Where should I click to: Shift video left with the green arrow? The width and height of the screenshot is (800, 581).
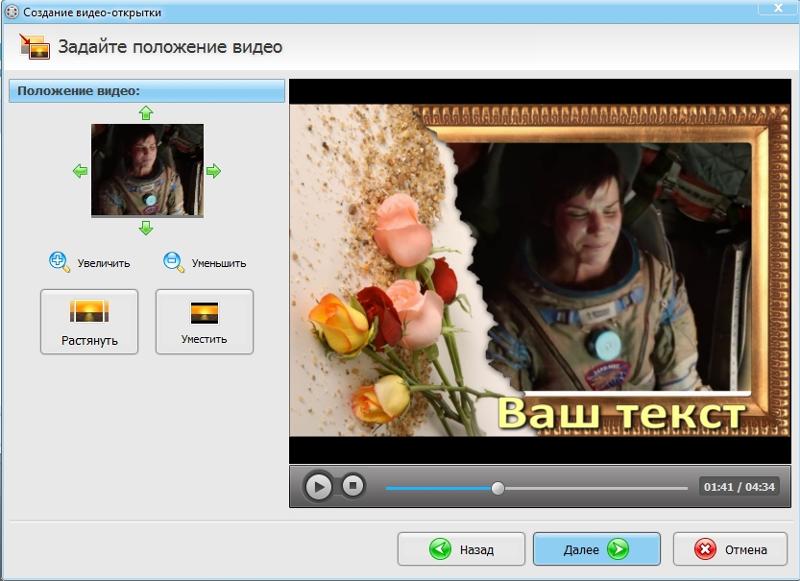tap(80, 171)
